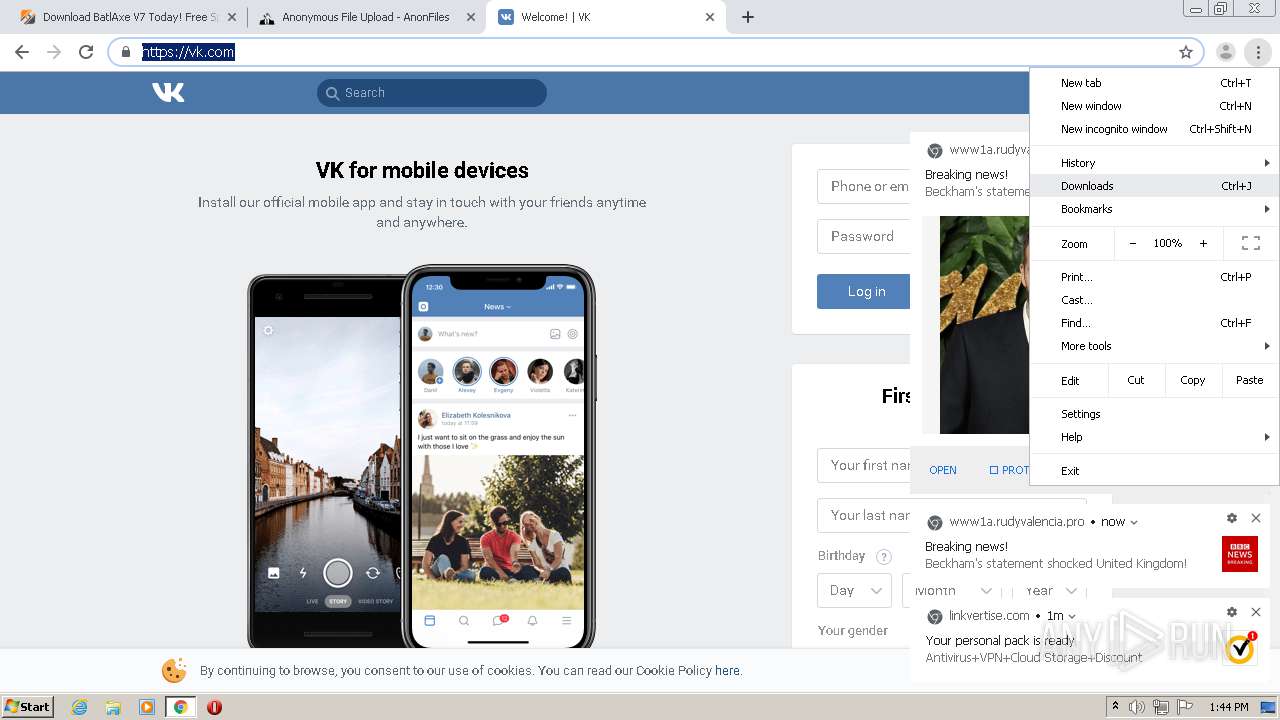The height and width of the screenshot is (720, 1280).
Task: Click the fullscreen icon in Zoom row
Action: pyautogui.click(x=1250, y=243)
